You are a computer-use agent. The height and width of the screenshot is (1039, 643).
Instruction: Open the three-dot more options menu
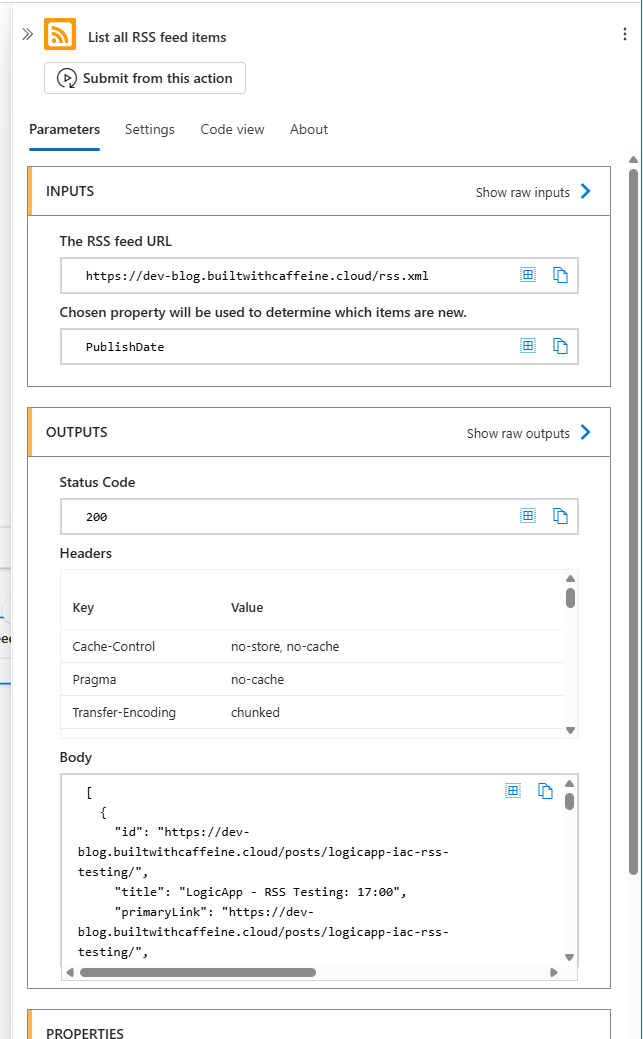click(624, 34)
